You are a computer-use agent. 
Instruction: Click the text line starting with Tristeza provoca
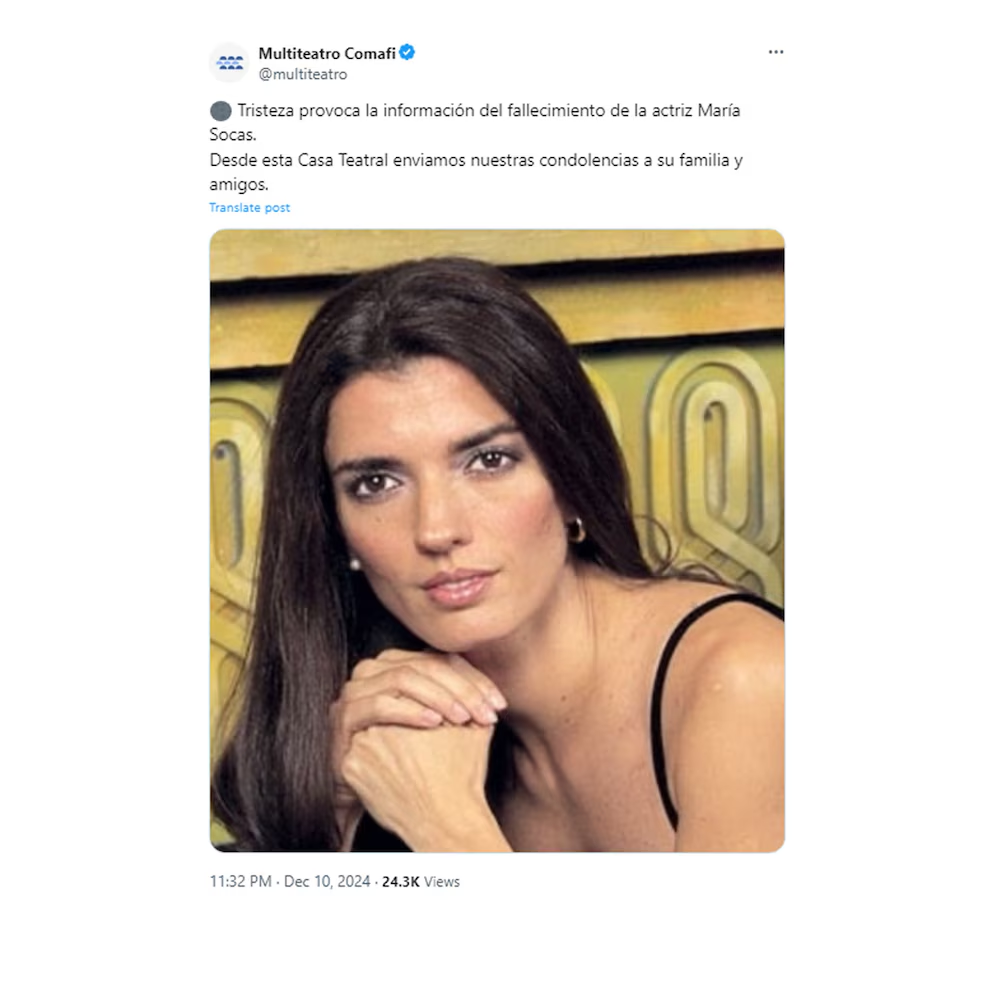[488, 111]
